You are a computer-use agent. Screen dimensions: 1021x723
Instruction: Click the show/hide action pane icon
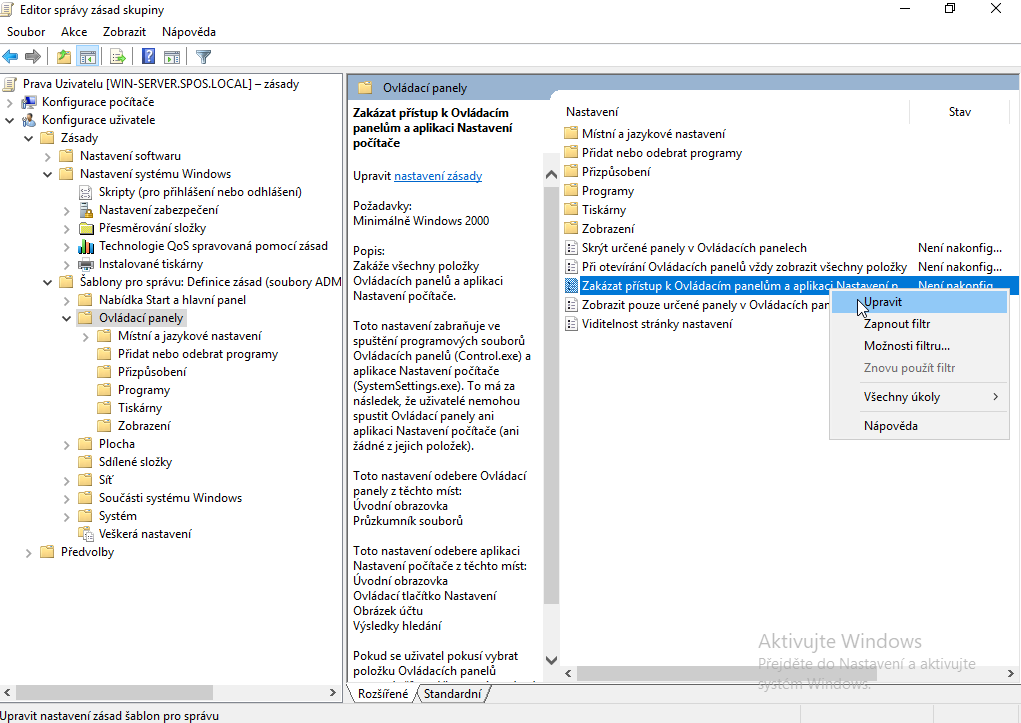(172, 57)
